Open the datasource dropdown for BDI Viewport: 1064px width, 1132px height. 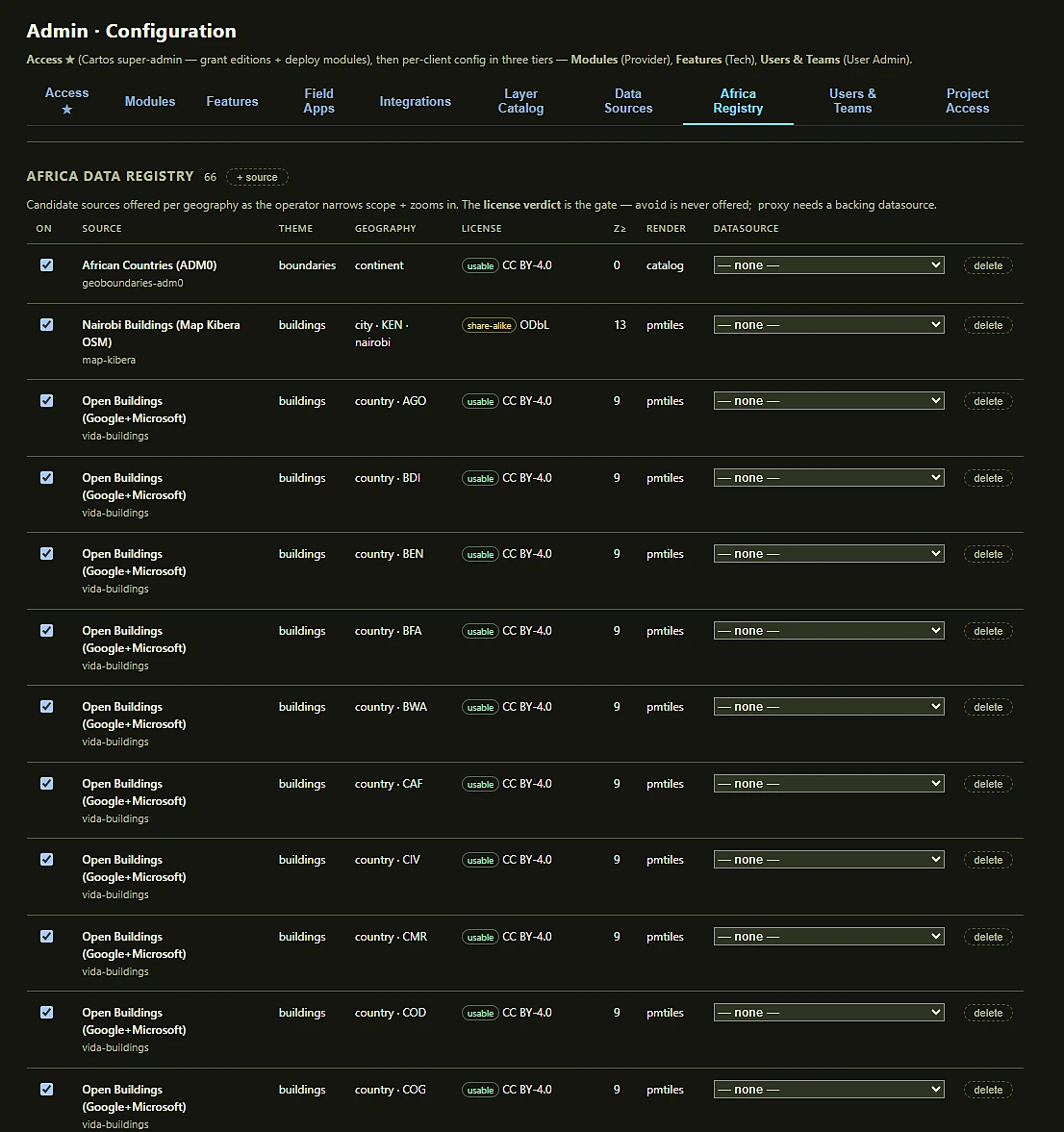click(x=828, y=478)
